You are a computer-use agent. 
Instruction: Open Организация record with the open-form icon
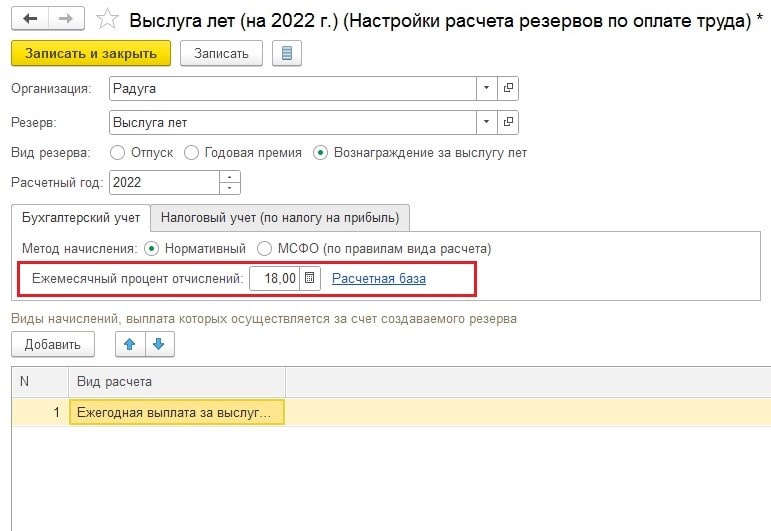508,88
